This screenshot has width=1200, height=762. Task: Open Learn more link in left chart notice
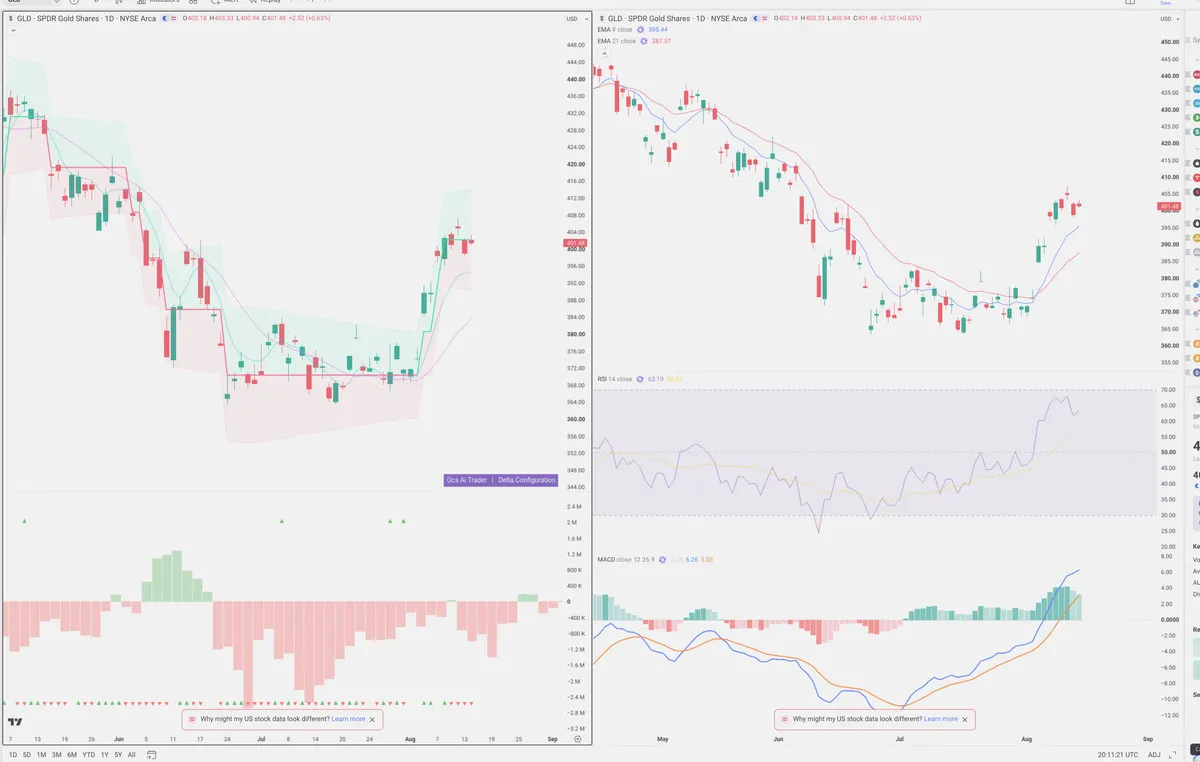348,719
